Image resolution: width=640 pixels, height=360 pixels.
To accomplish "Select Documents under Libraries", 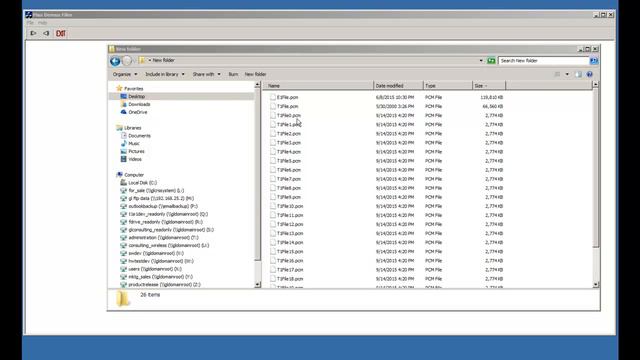I will coord(139,136).
